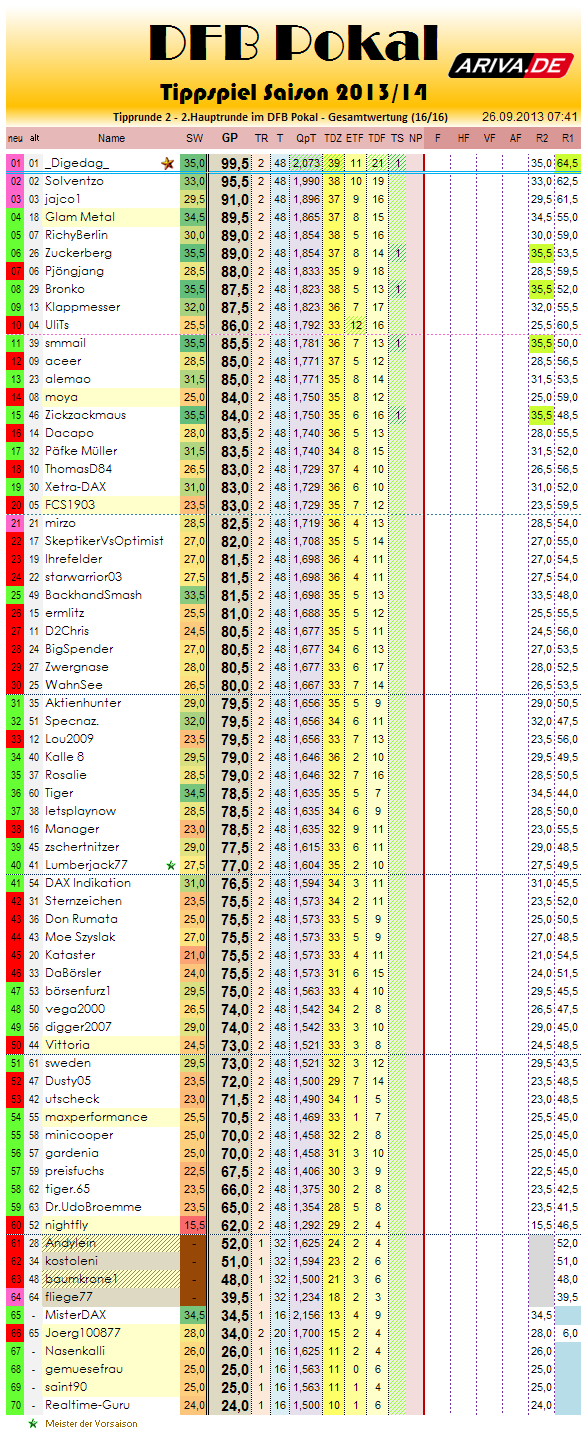Click the date 26.09.2013 07:41
The image size is (587, 1433).
[528, 117]
